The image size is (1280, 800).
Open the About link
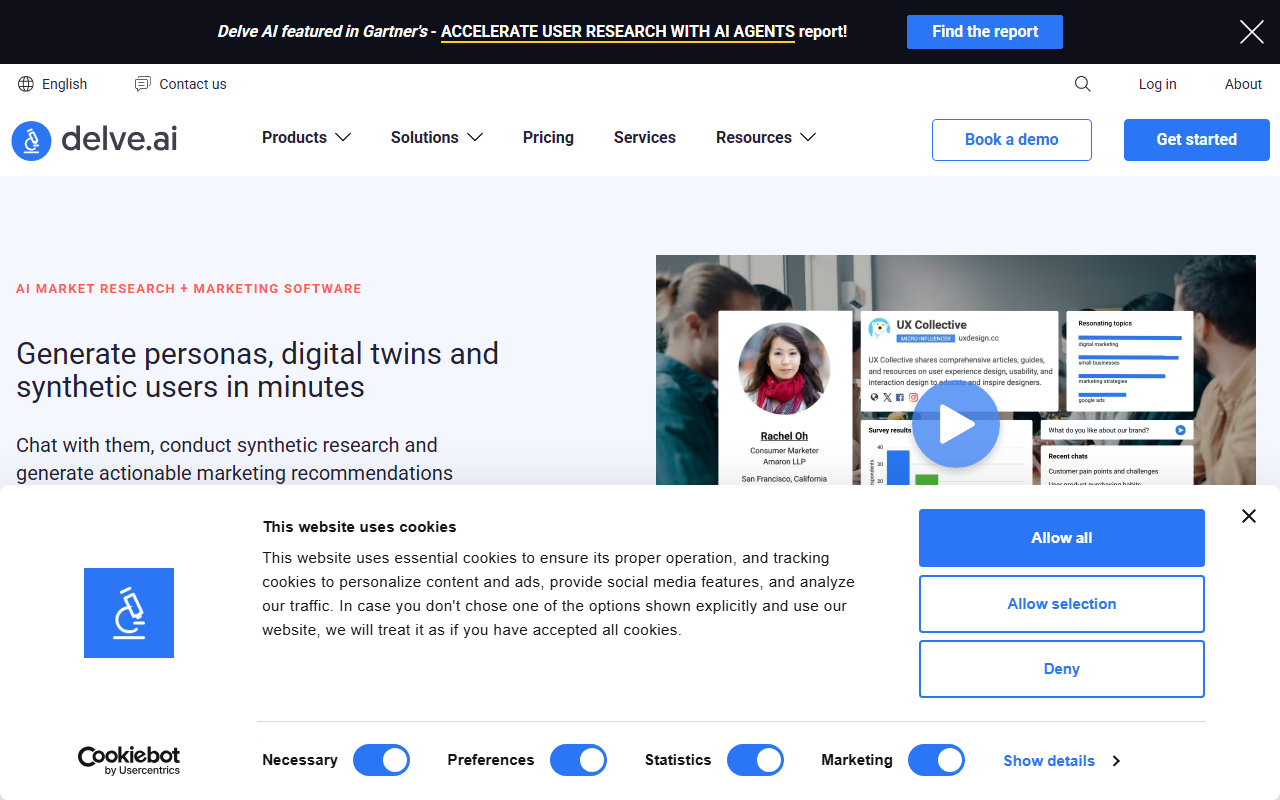click(1243, 84)
